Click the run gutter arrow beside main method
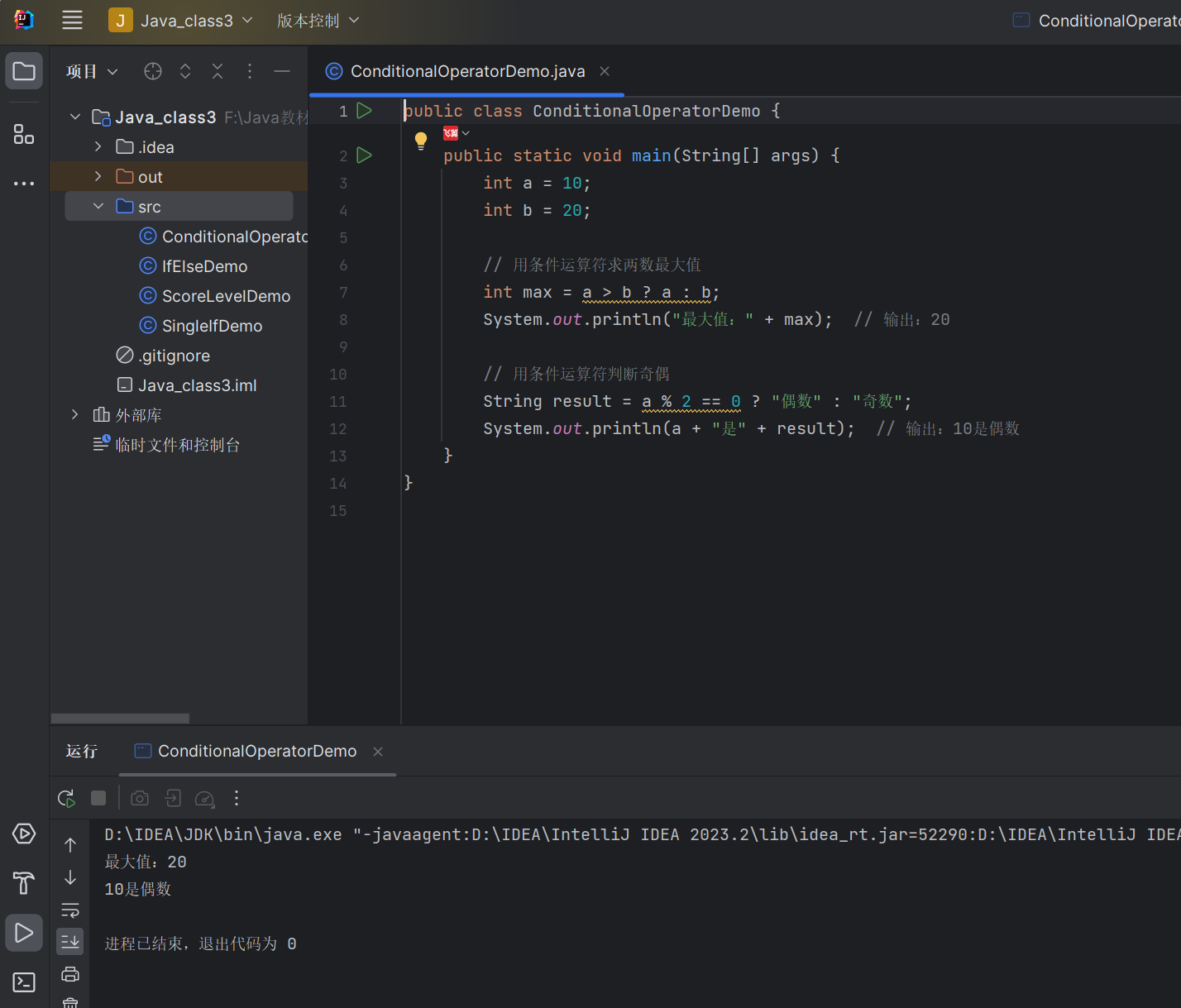Screen dimensions: 1181x1008 pos(364,155)
